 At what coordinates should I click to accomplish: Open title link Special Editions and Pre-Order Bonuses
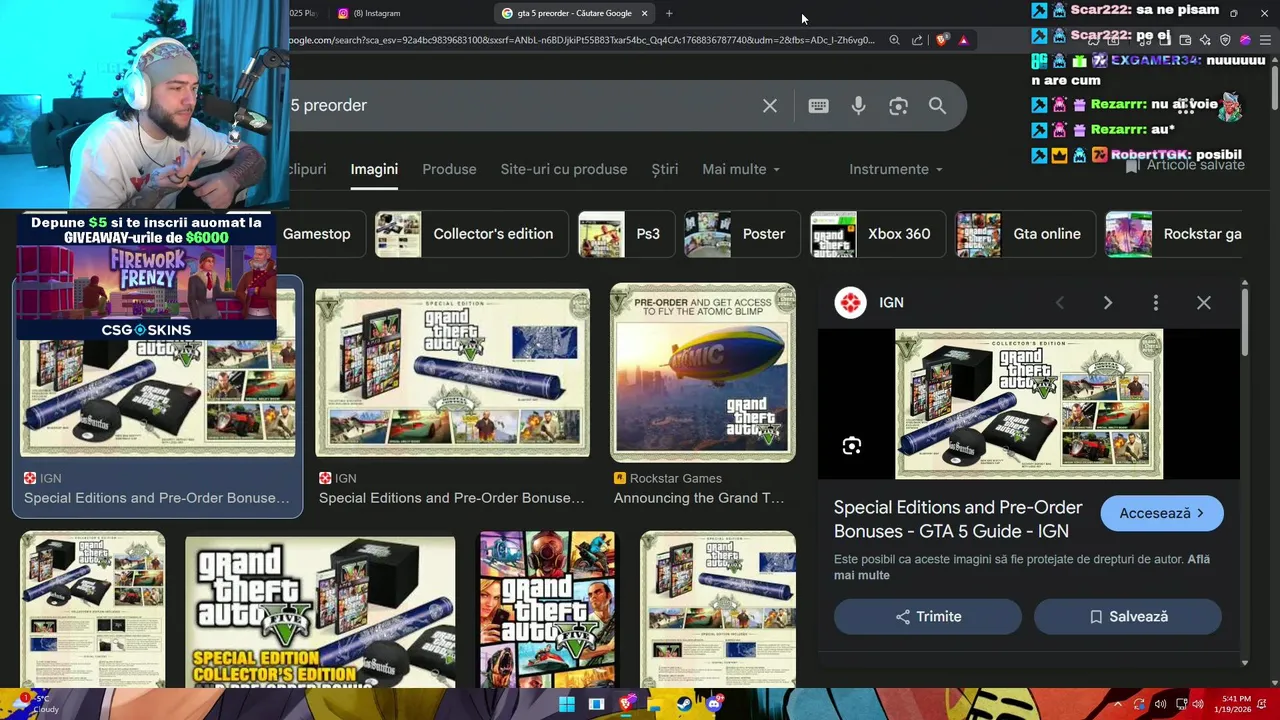[958, 519]
